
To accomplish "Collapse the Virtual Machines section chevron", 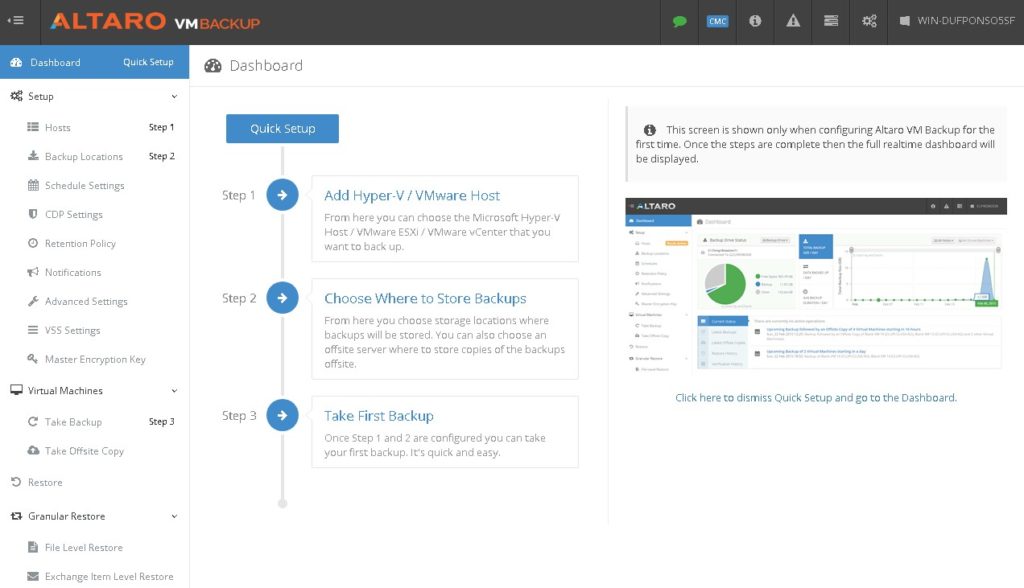I will click(x=174, y=391).
